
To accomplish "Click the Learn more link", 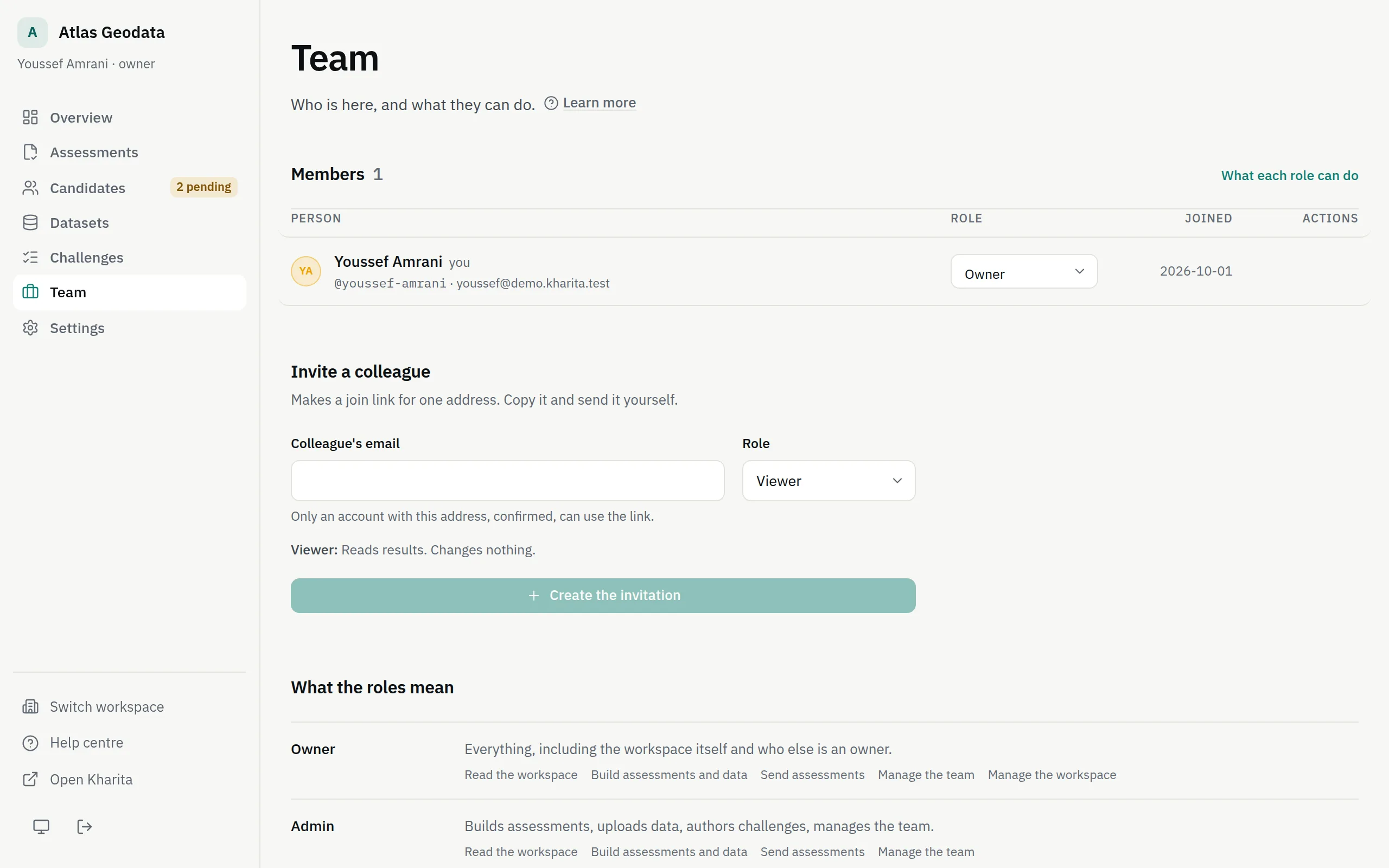I will coord(599,103).
